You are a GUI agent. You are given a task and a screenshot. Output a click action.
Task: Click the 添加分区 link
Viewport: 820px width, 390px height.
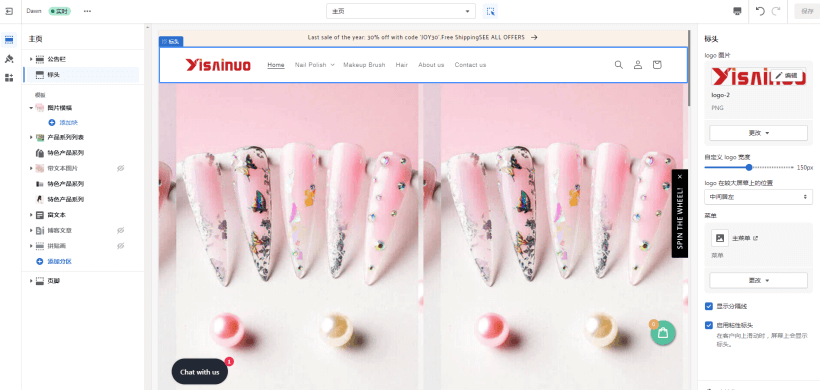60,261
